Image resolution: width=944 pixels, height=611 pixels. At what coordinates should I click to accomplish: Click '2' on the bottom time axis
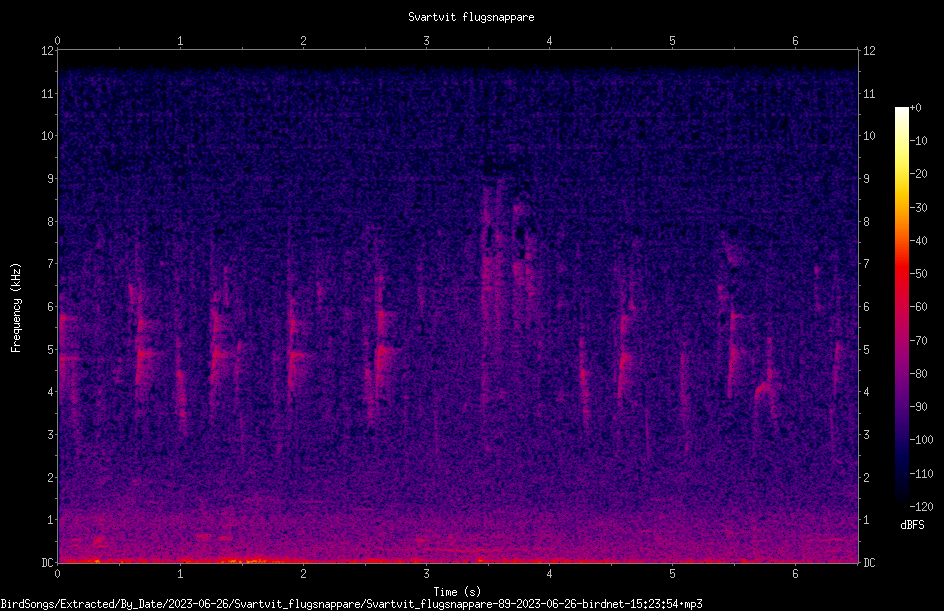[303, 574]
